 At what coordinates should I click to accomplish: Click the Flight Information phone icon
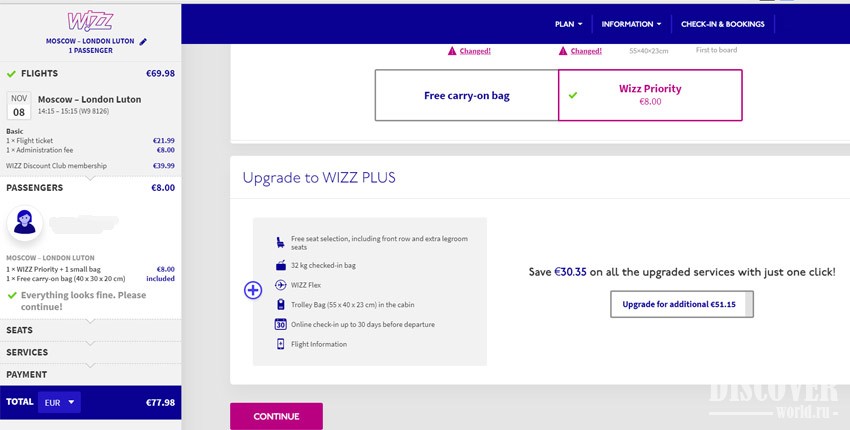pyautogui.click(x=280, y=344)
